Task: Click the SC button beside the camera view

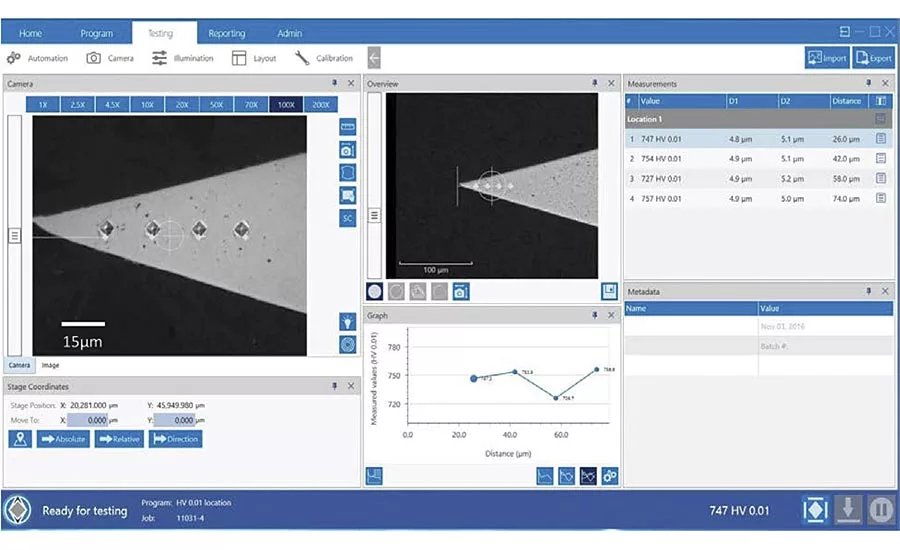Action: pyautogui.click(x=347, y=218)
